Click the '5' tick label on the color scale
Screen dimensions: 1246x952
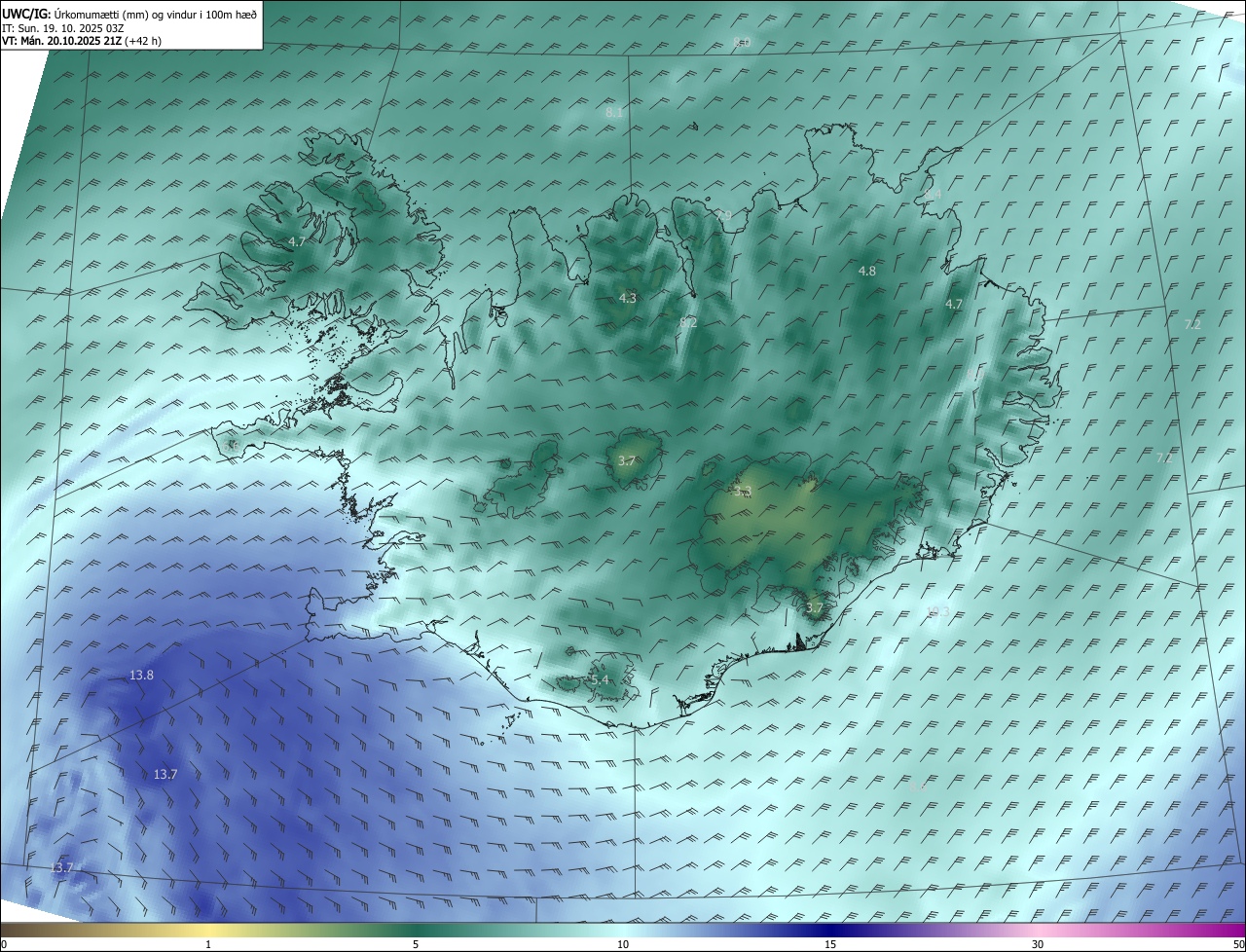coord(416,944)
